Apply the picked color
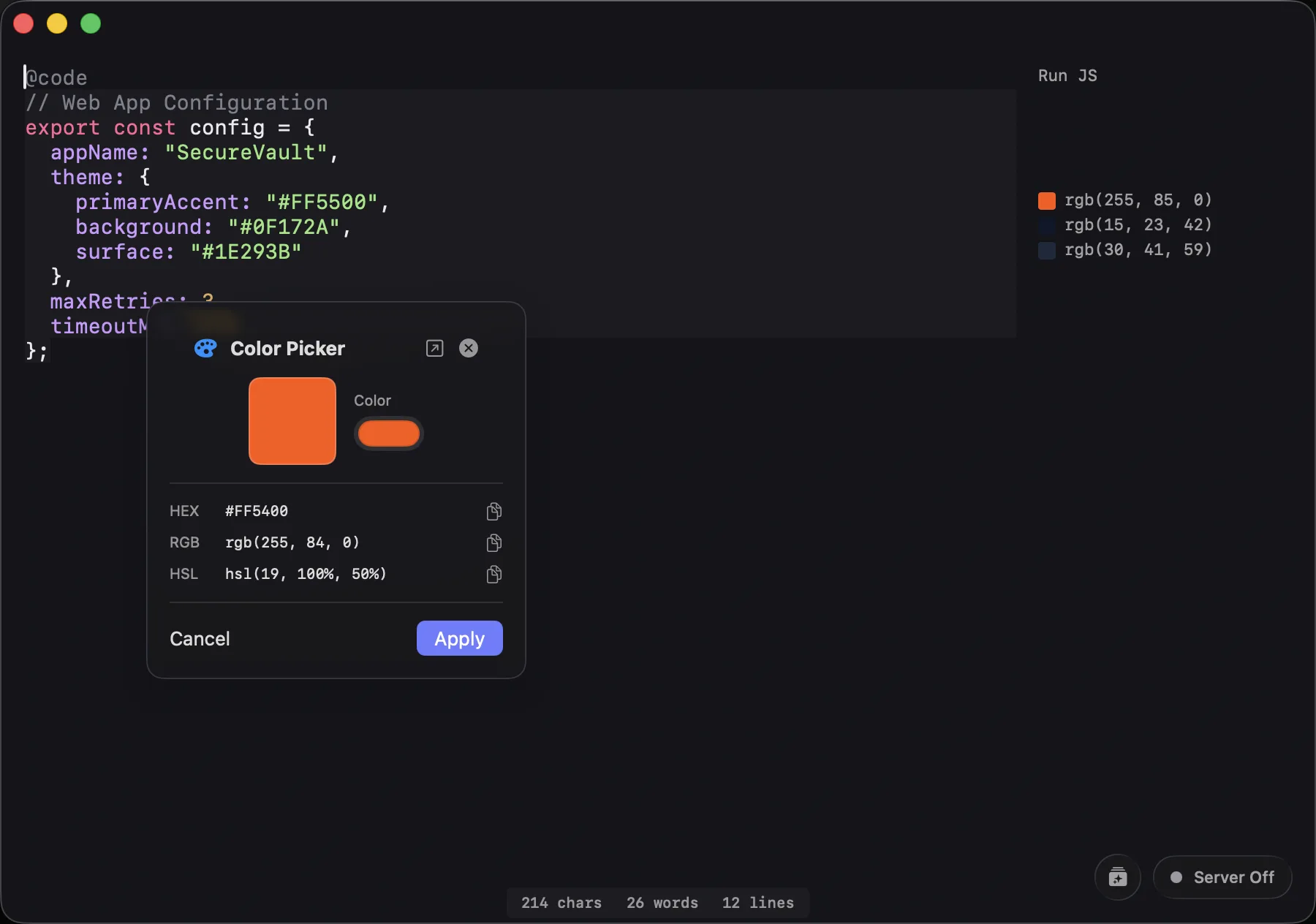Image resolution: width=1316 pixels, height=924 pixels. pos(460,638)
